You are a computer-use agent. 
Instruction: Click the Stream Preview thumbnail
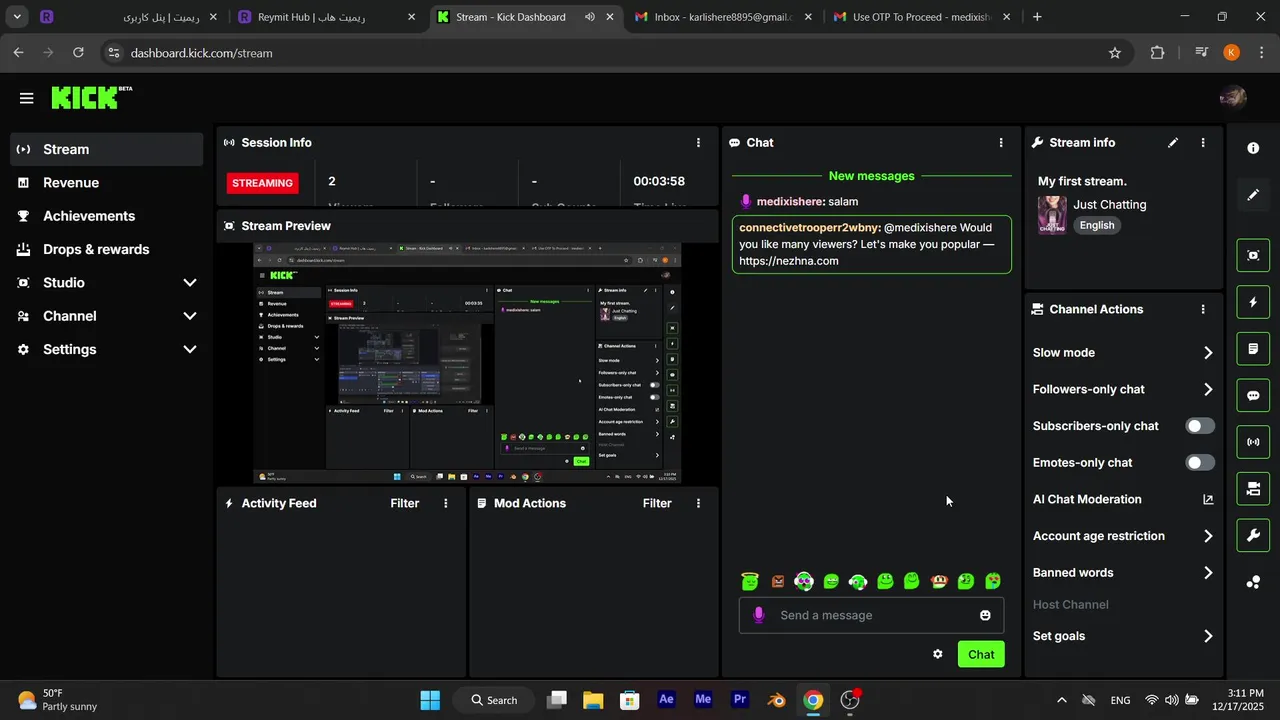coord(467,362)
